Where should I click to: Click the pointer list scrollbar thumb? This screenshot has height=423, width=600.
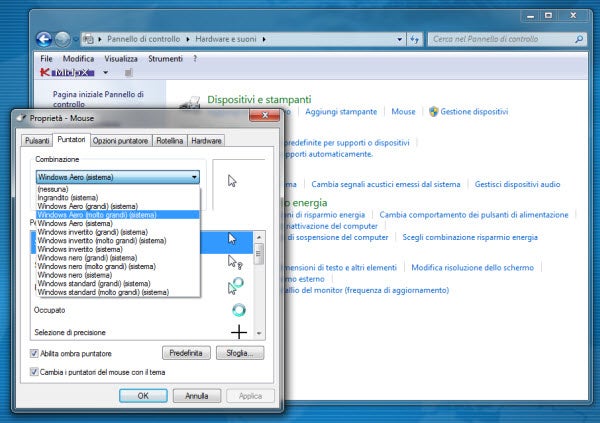(259, 253)
